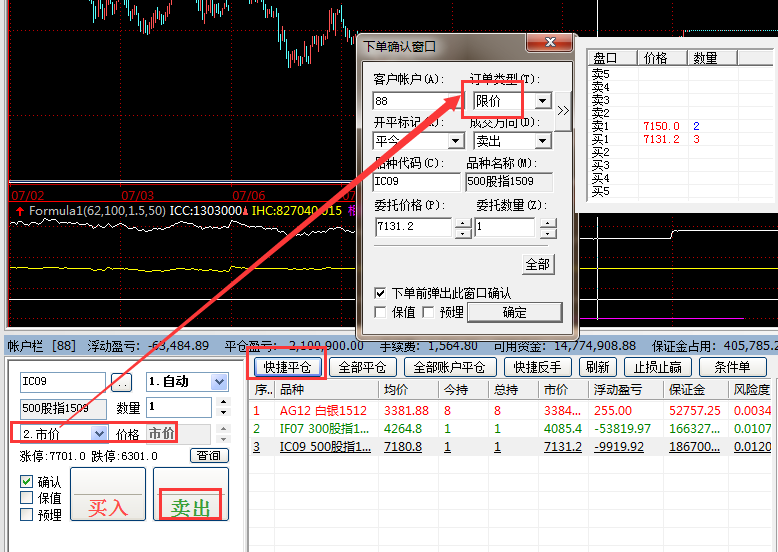Uncheck 下单前弹出此窗口确认 checkbox

380,293
